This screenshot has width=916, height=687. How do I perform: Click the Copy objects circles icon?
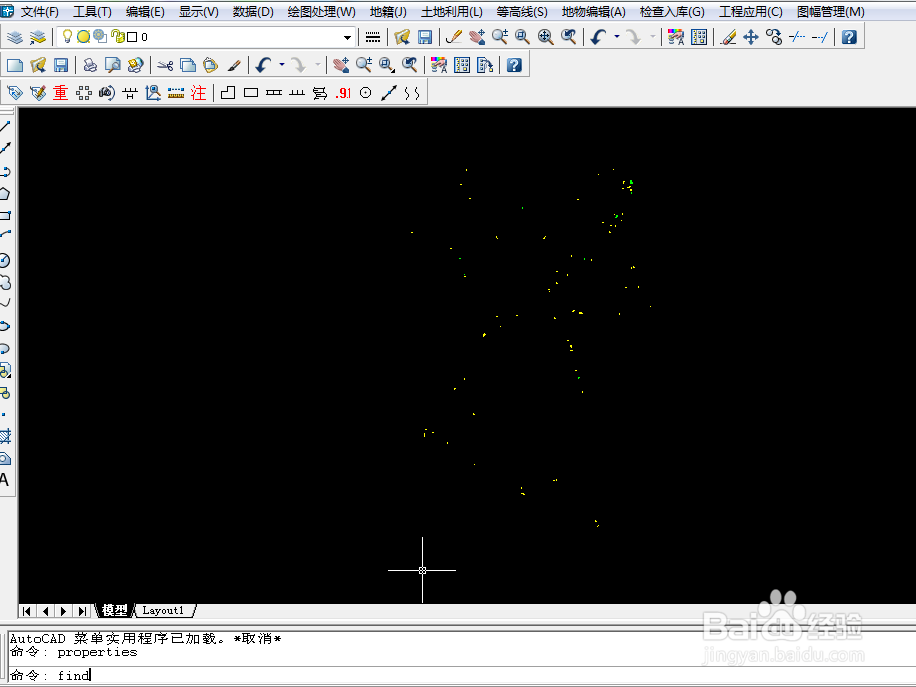tap(773, 37)
